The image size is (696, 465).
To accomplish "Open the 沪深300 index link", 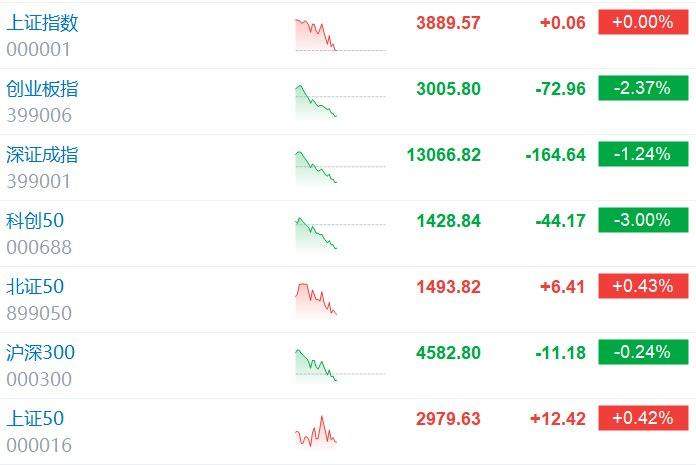I will tap(41, 353).
